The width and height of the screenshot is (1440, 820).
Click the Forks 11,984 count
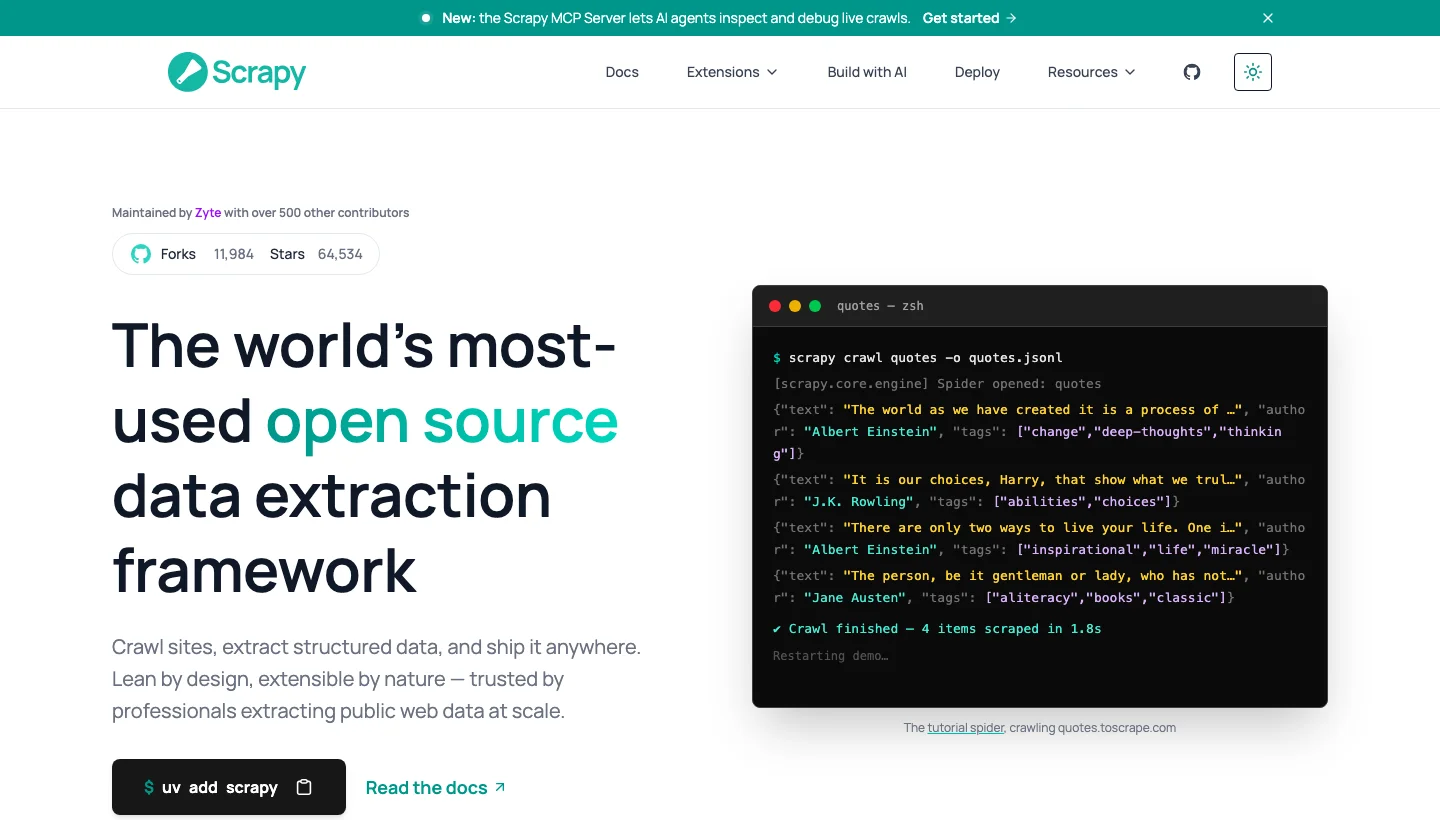tap(207, 254)
